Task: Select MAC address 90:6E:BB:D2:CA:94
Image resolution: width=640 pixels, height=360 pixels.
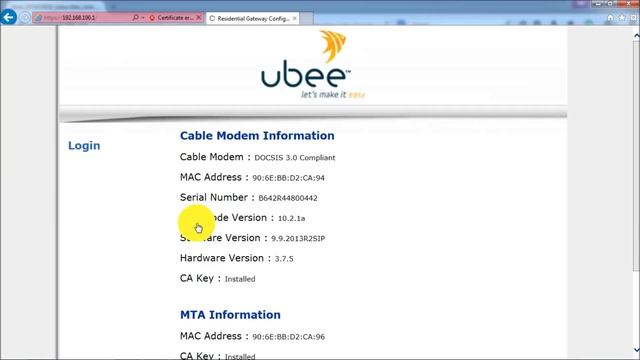Action: tap(289, 178)
